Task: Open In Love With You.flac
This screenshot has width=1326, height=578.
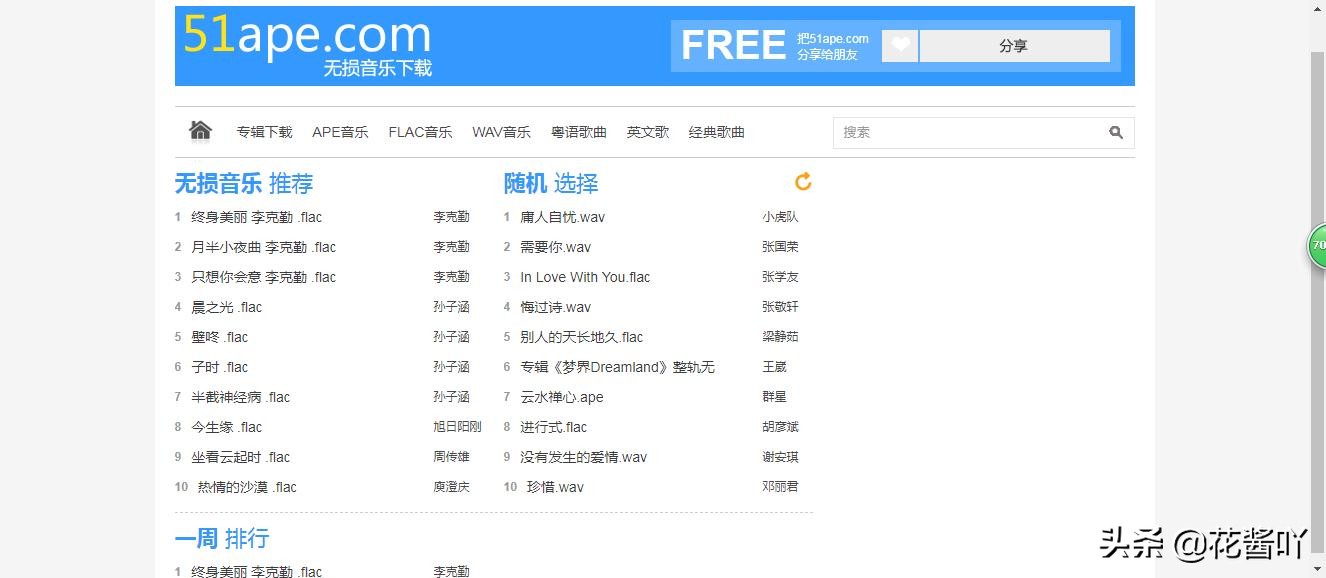Action: (x=584, y=277)
